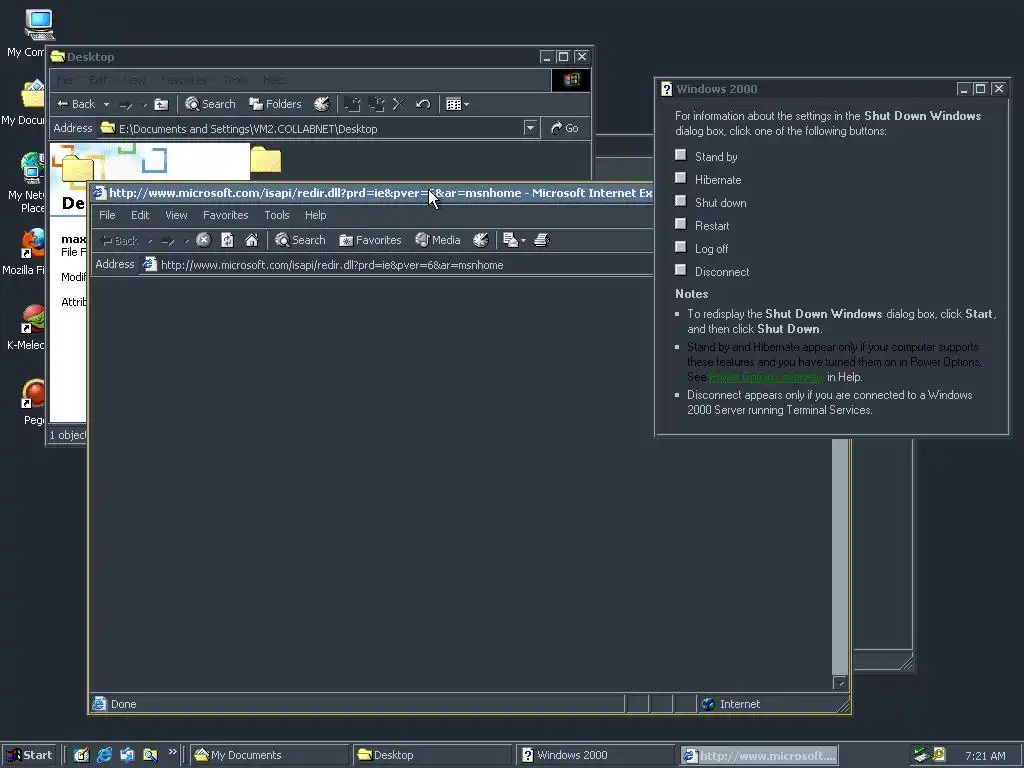Open the folder icon in the Desktop window

tap(266, 159)
